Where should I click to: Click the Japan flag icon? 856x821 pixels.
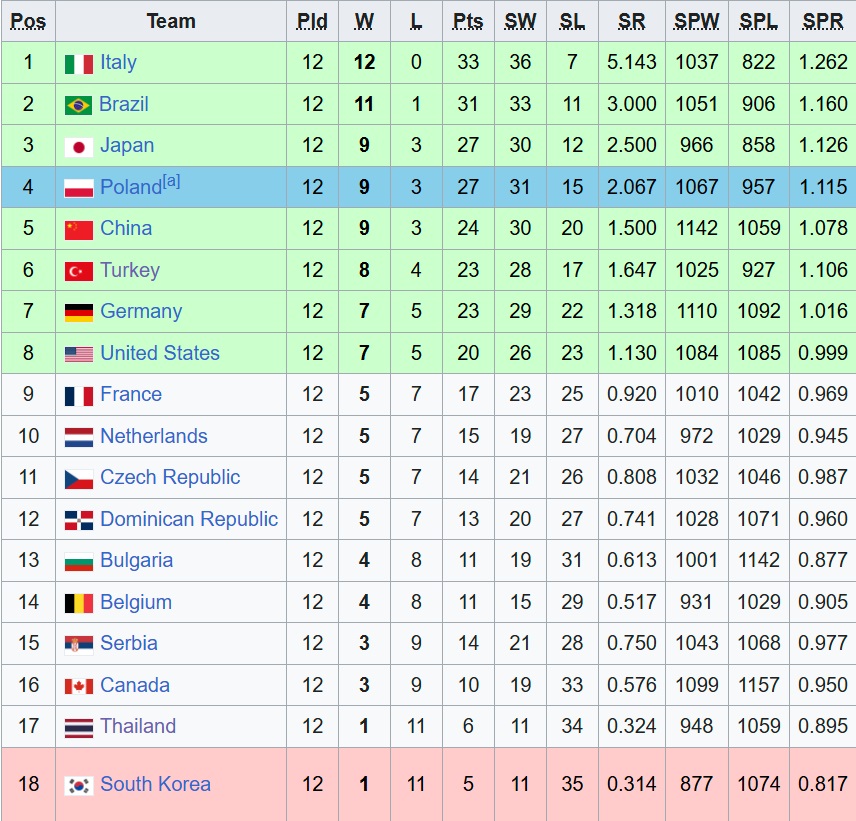pos(79,147)
